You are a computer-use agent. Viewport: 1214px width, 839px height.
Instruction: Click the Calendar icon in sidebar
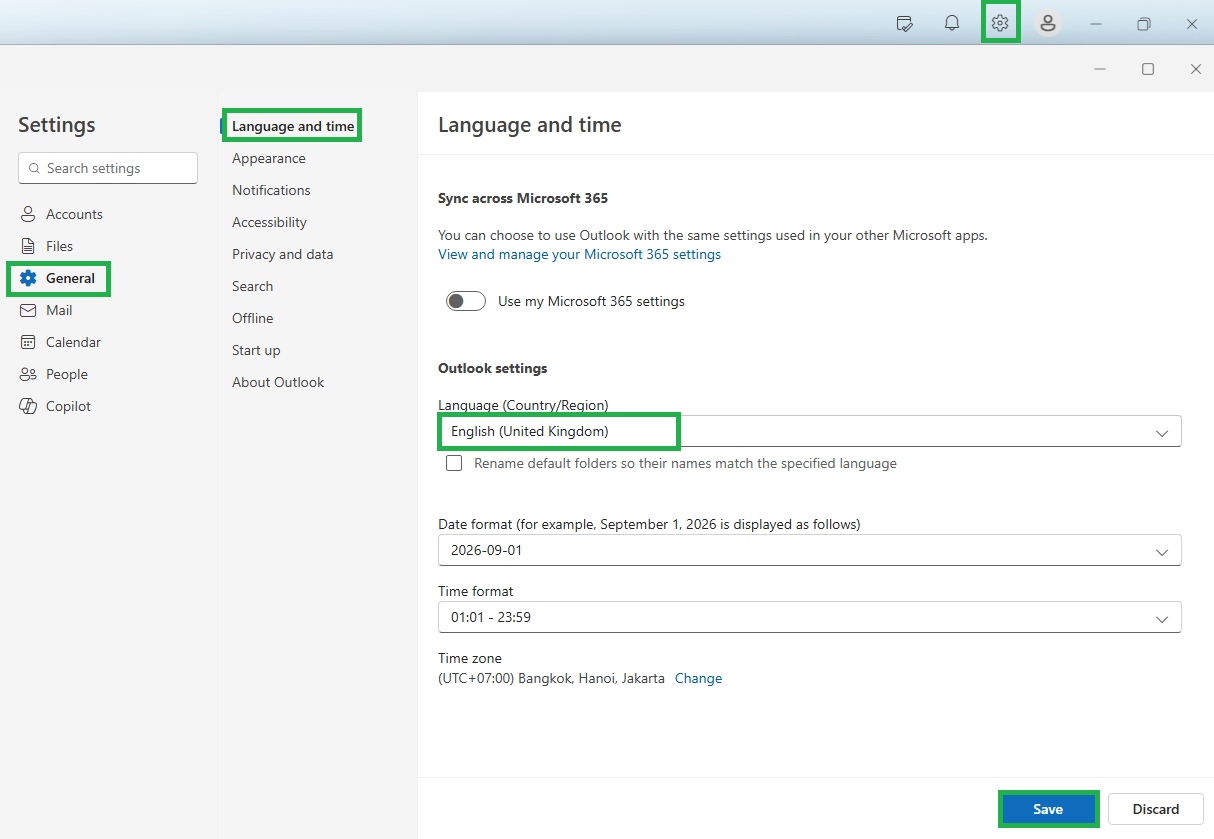point(28,342)
